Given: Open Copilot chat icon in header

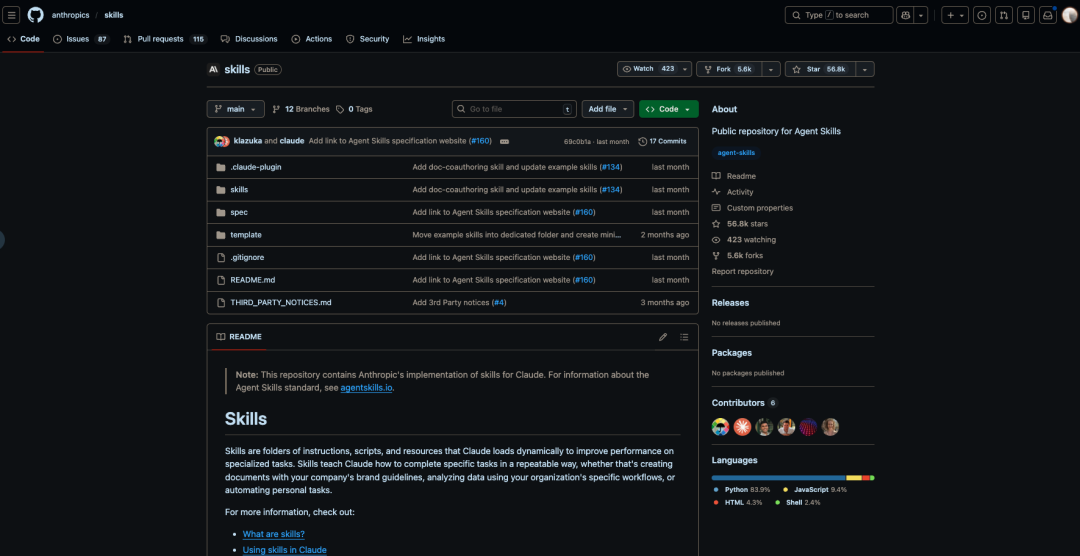Looking at the screenshot, I should [905, 15].
